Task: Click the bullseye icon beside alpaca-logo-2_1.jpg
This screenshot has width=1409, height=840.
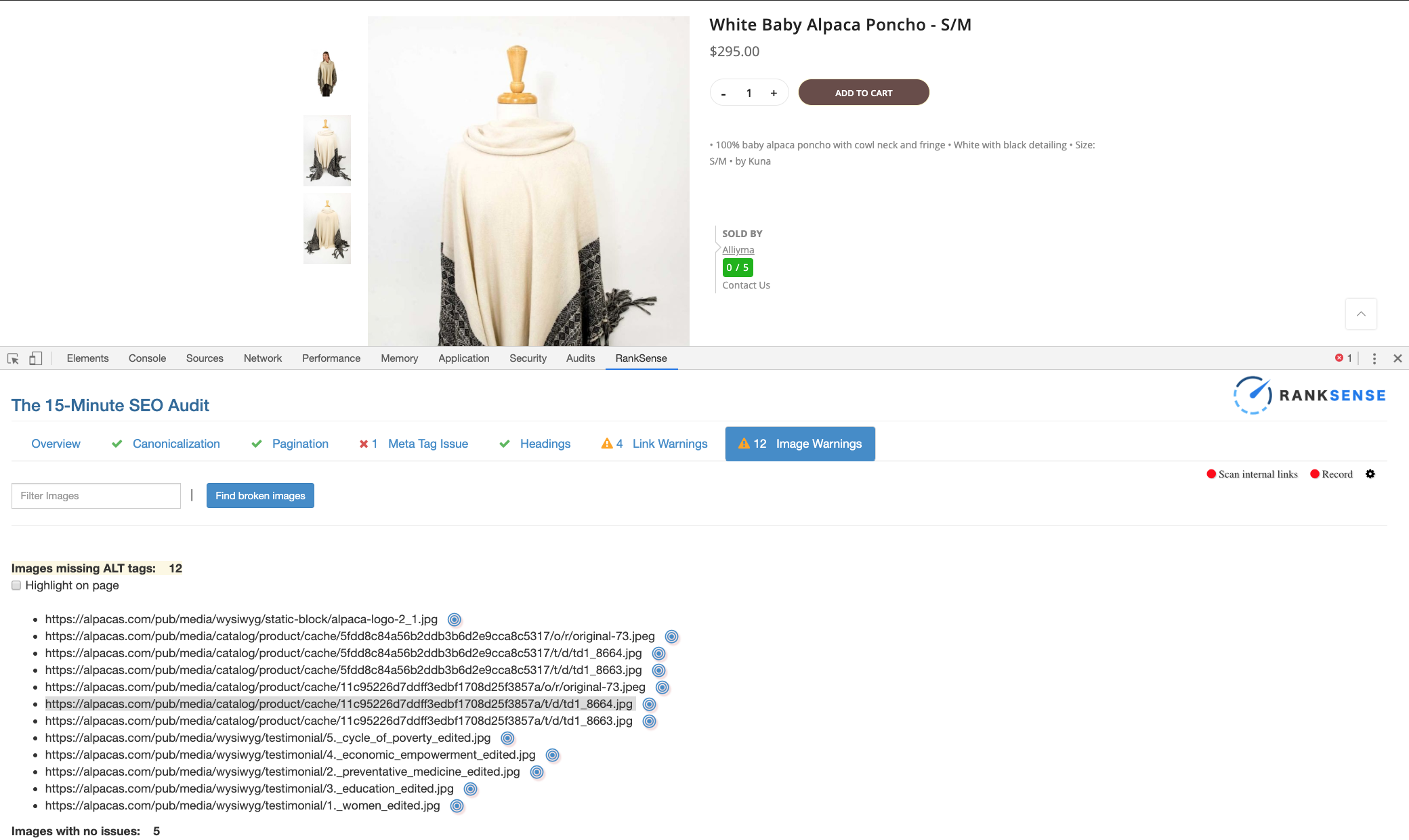Action: coord(454,618)
